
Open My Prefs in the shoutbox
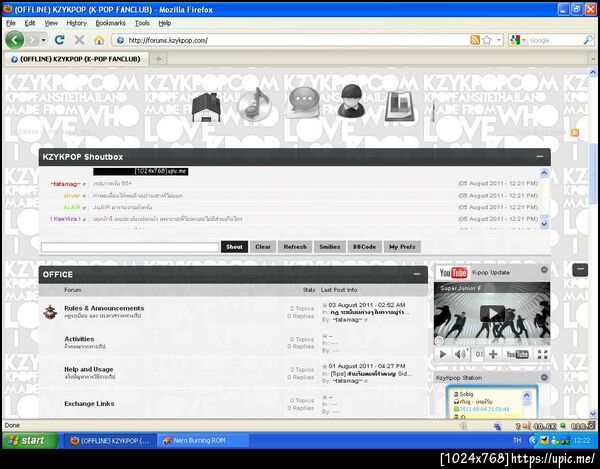click(x=402, y=247)
